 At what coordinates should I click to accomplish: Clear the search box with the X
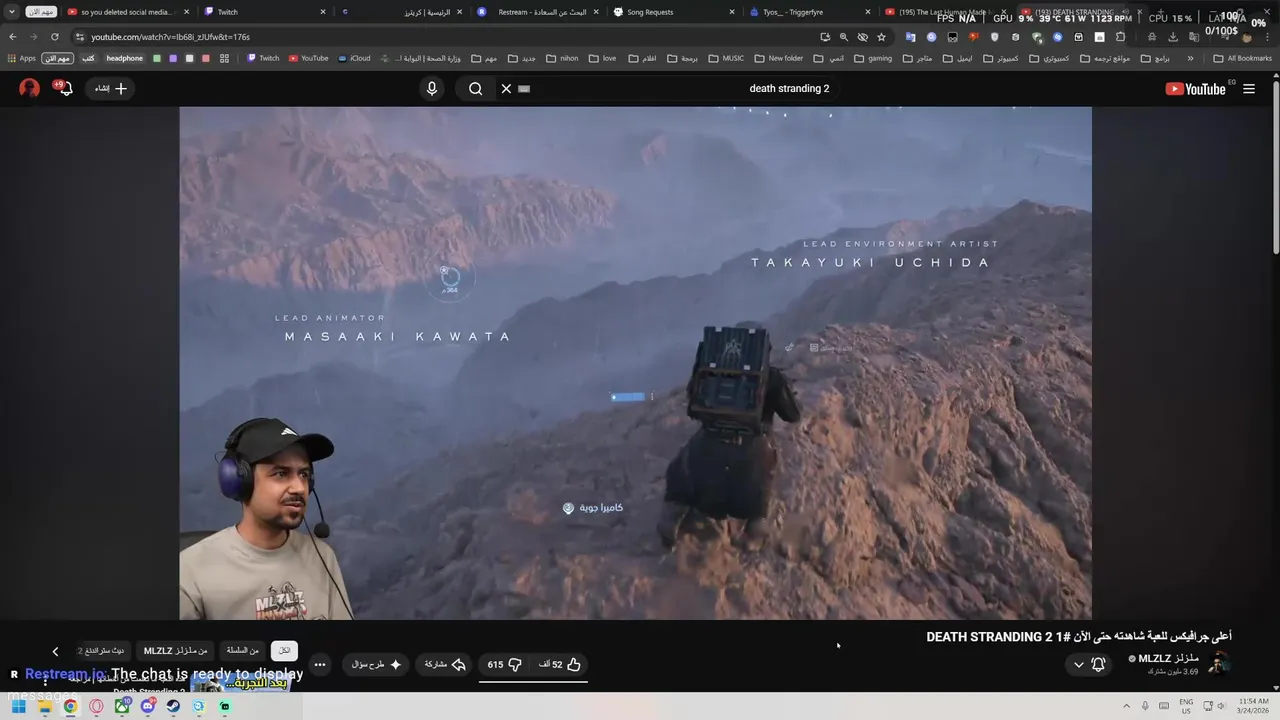point(506,88)
